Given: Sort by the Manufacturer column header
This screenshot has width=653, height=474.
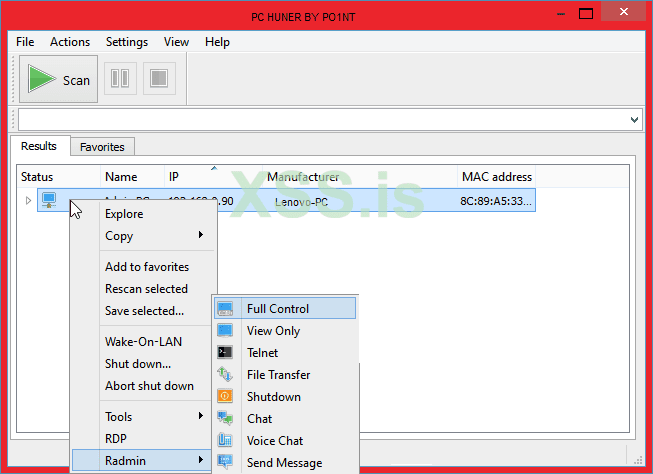Looking at the screenshot, I should click(x=360, y=177).
